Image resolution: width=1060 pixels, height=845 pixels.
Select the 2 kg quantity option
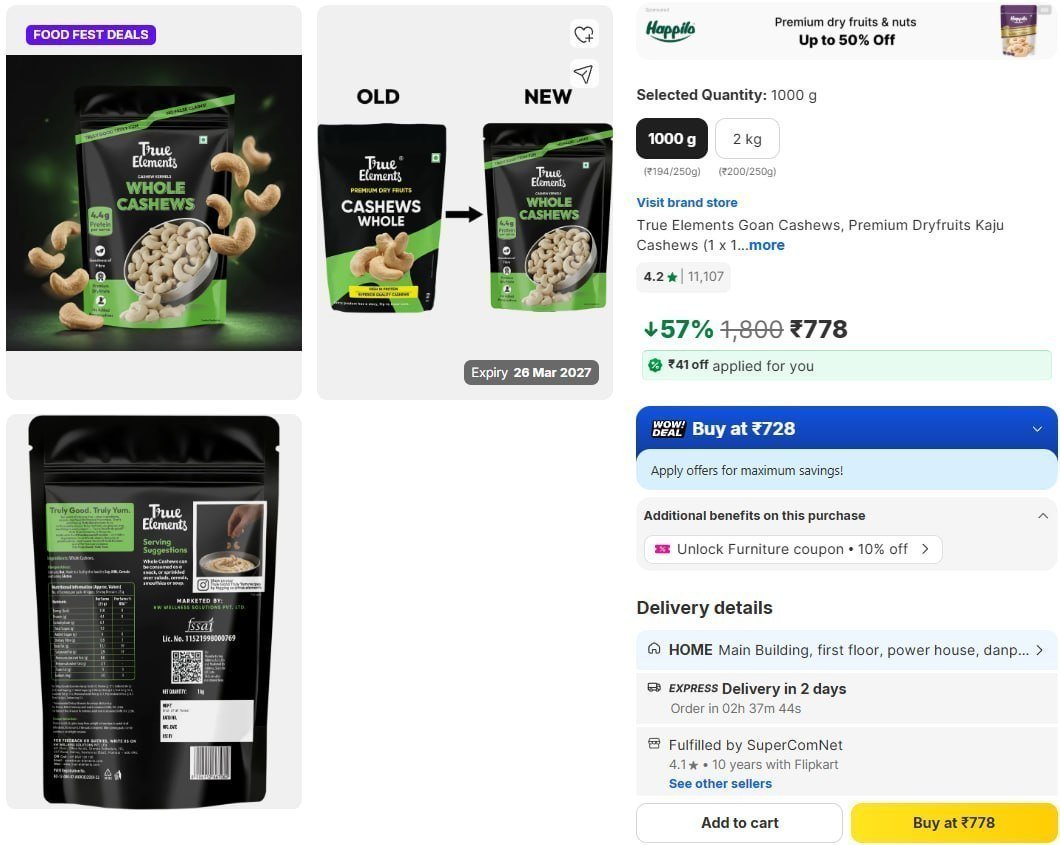(747, 139)
